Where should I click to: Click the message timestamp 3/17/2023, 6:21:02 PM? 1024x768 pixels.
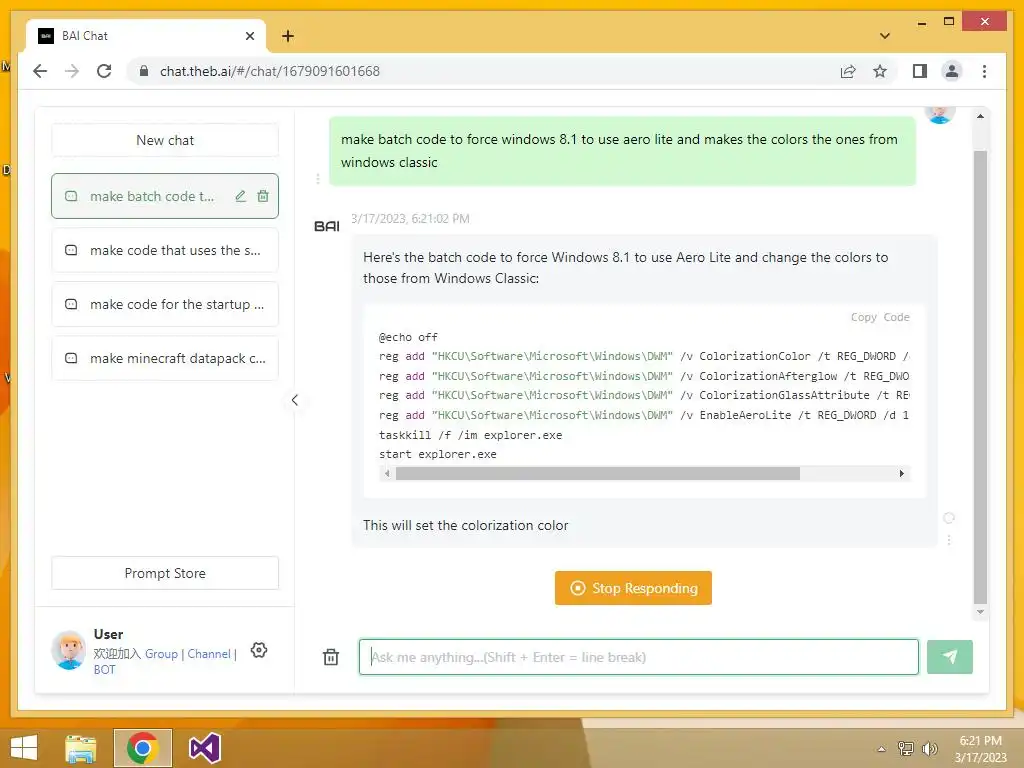pos(410,219)
